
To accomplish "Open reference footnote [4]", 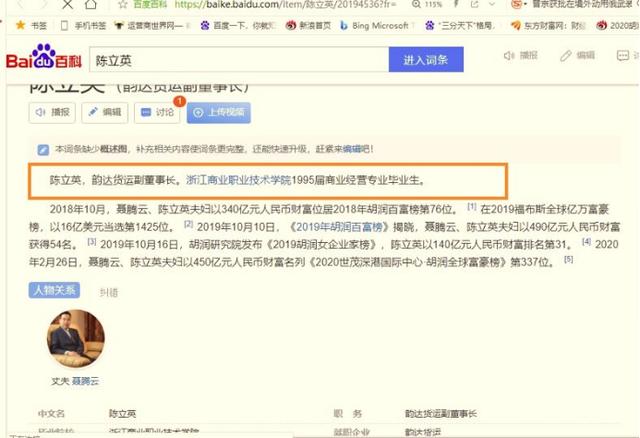I will pyautogui.click(x=586, y=242).
